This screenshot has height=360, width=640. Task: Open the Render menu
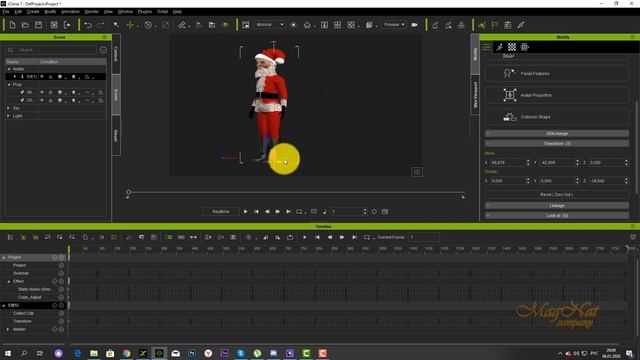[91, 12]
